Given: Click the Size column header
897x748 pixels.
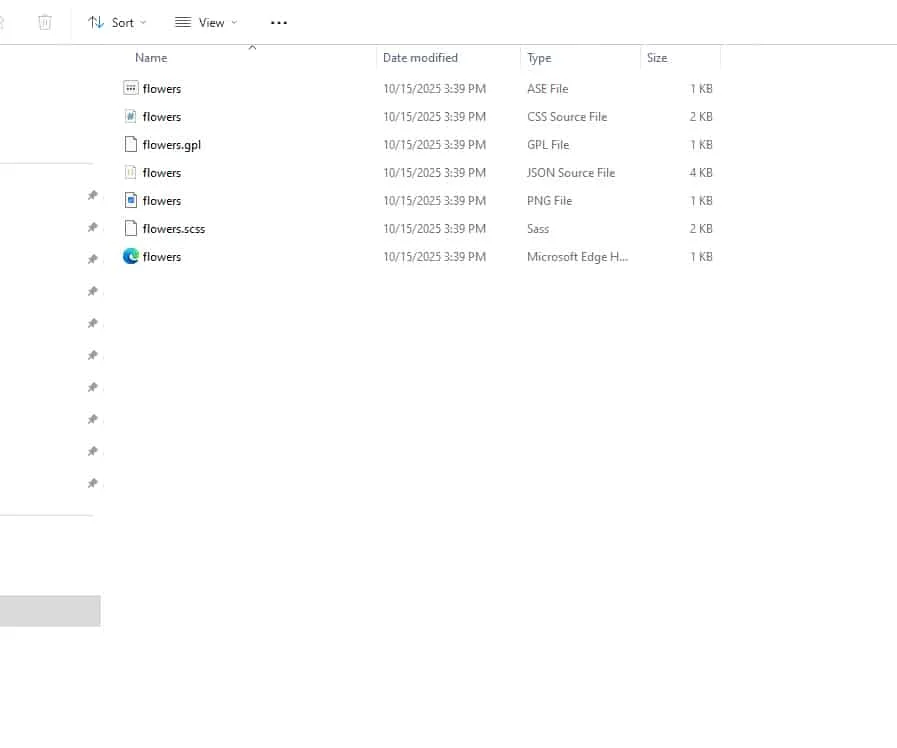Looking at the screenshot, I should pyautogui.click(x=657, y=58).
